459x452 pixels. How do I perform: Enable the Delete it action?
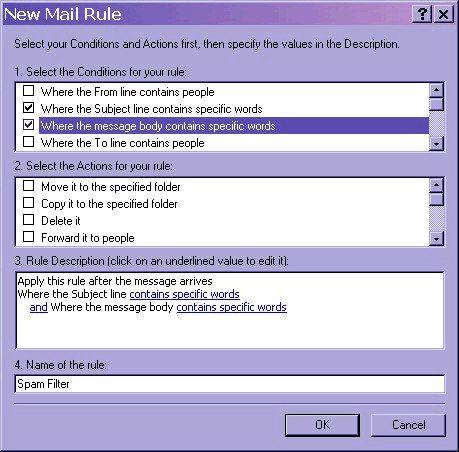click(x=29, y=220)
